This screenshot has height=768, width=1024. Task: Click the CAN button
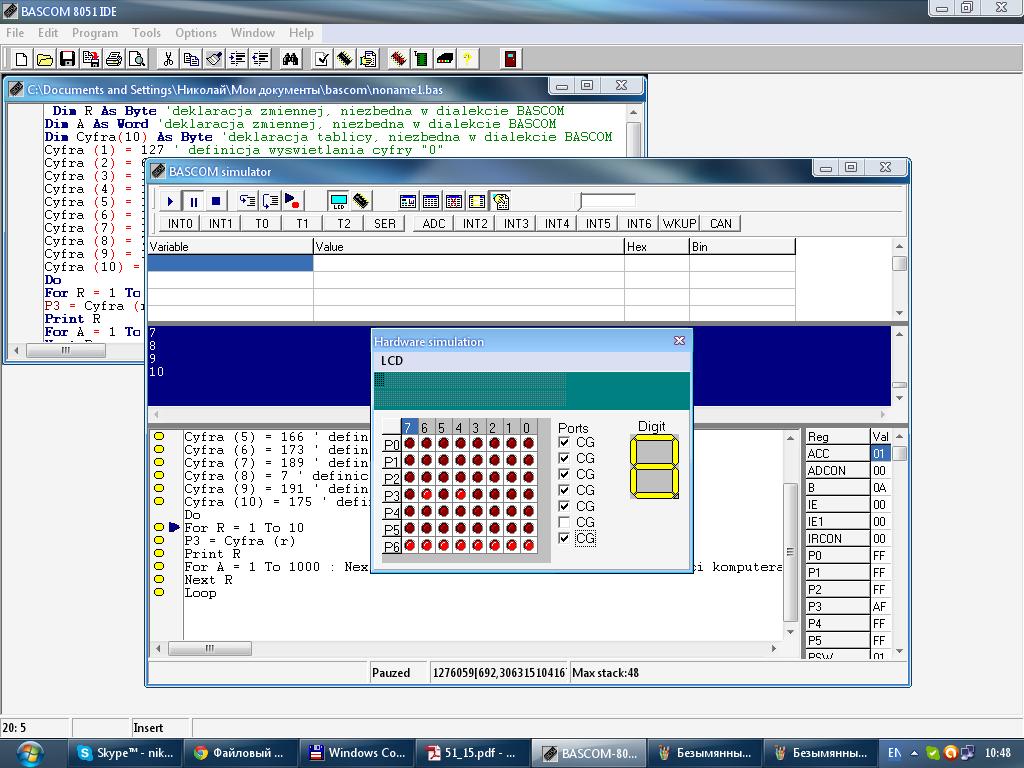(x=720, y=223)
